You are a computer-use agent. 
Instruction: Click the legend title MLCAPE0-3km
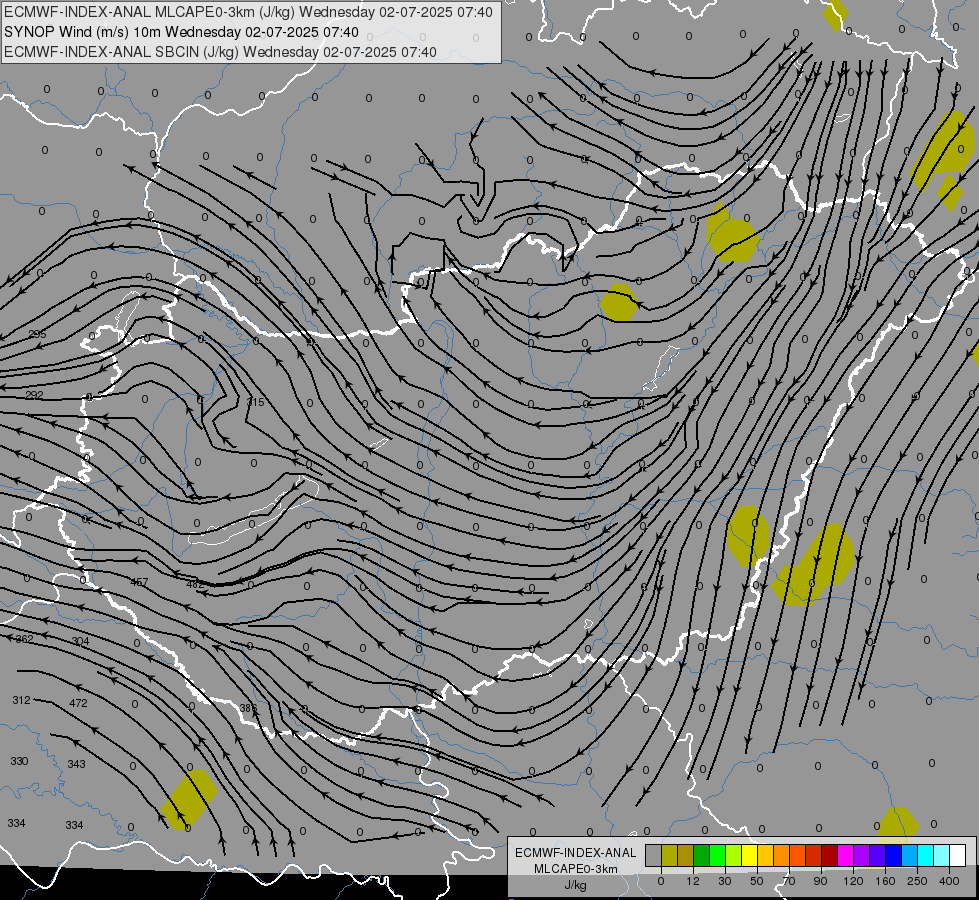click(576, 869)
